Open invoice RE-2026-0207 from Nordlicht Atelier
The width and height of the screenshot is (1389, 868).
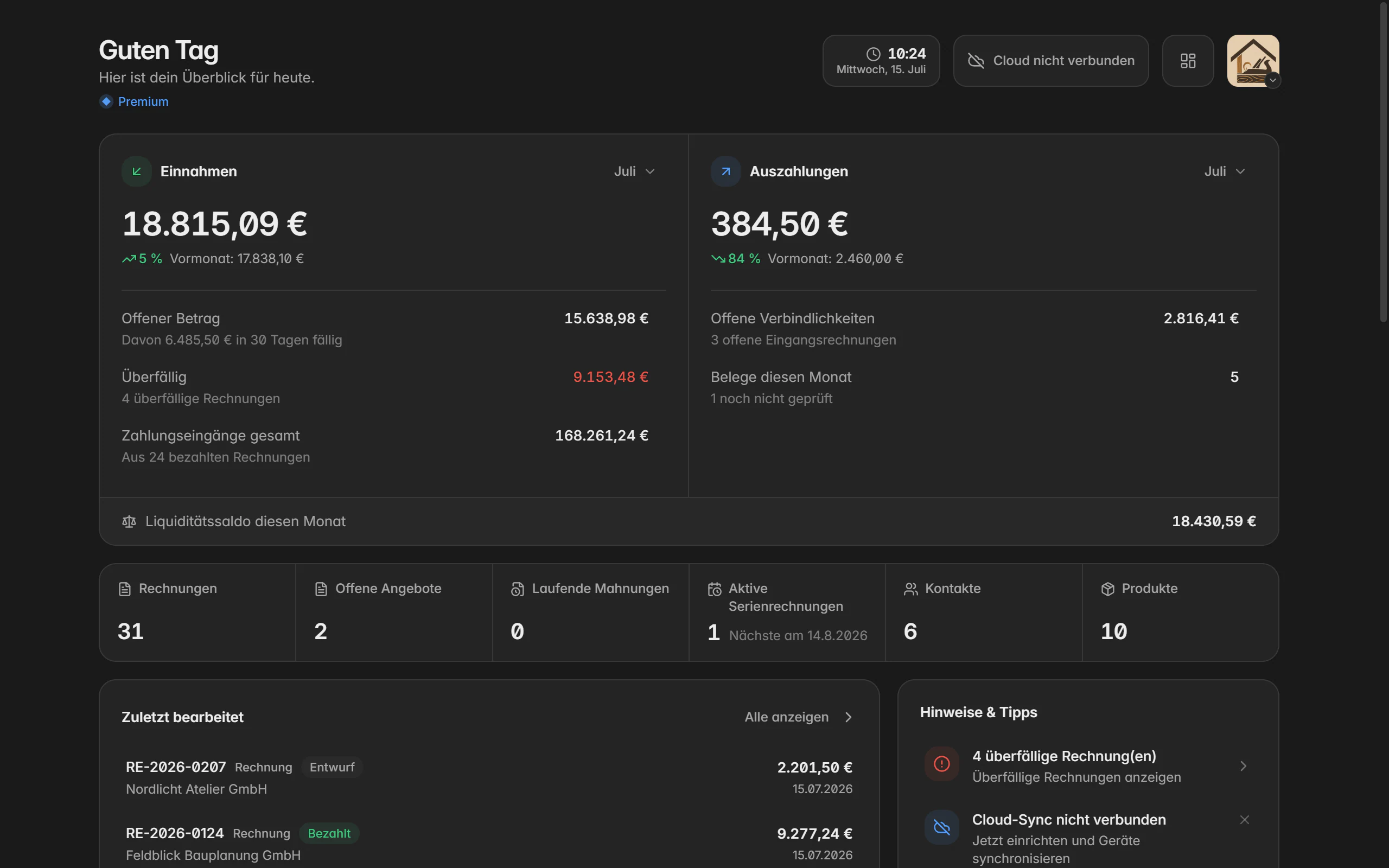489,778
